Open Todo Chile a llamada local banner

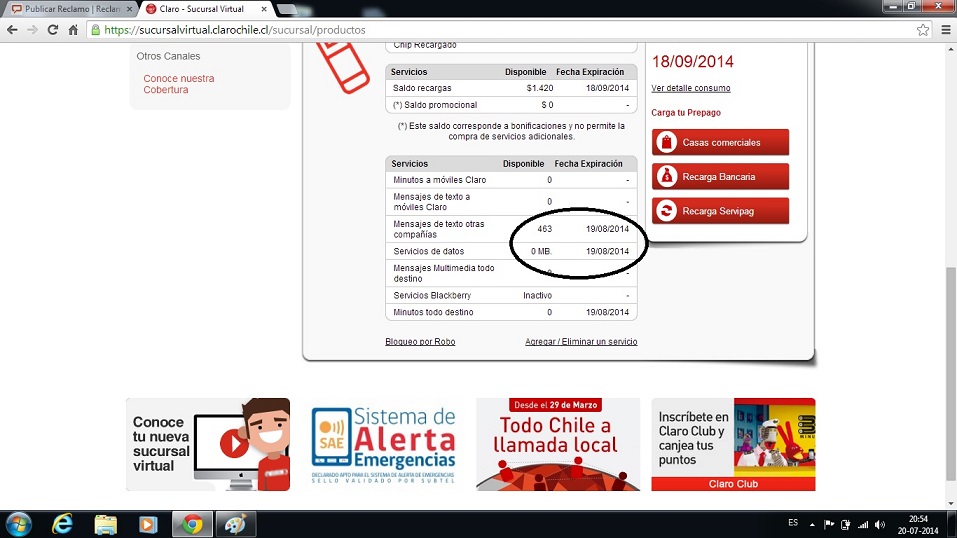[558, 445]
